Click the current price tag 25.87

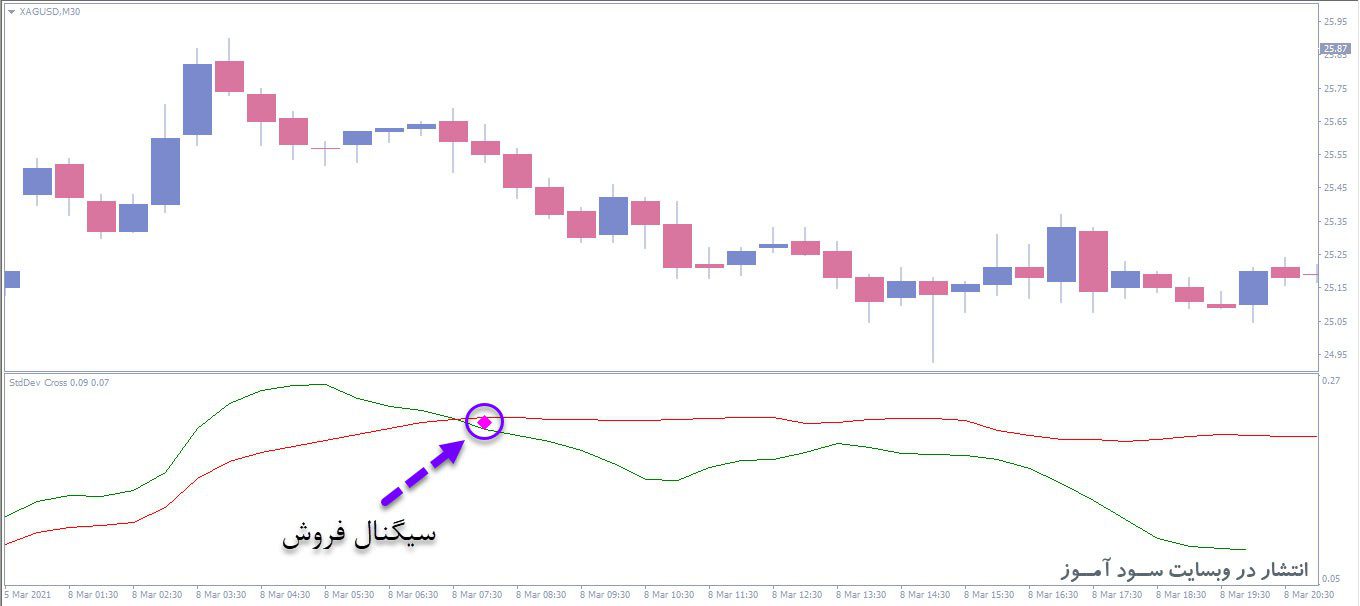[1335, 48]
